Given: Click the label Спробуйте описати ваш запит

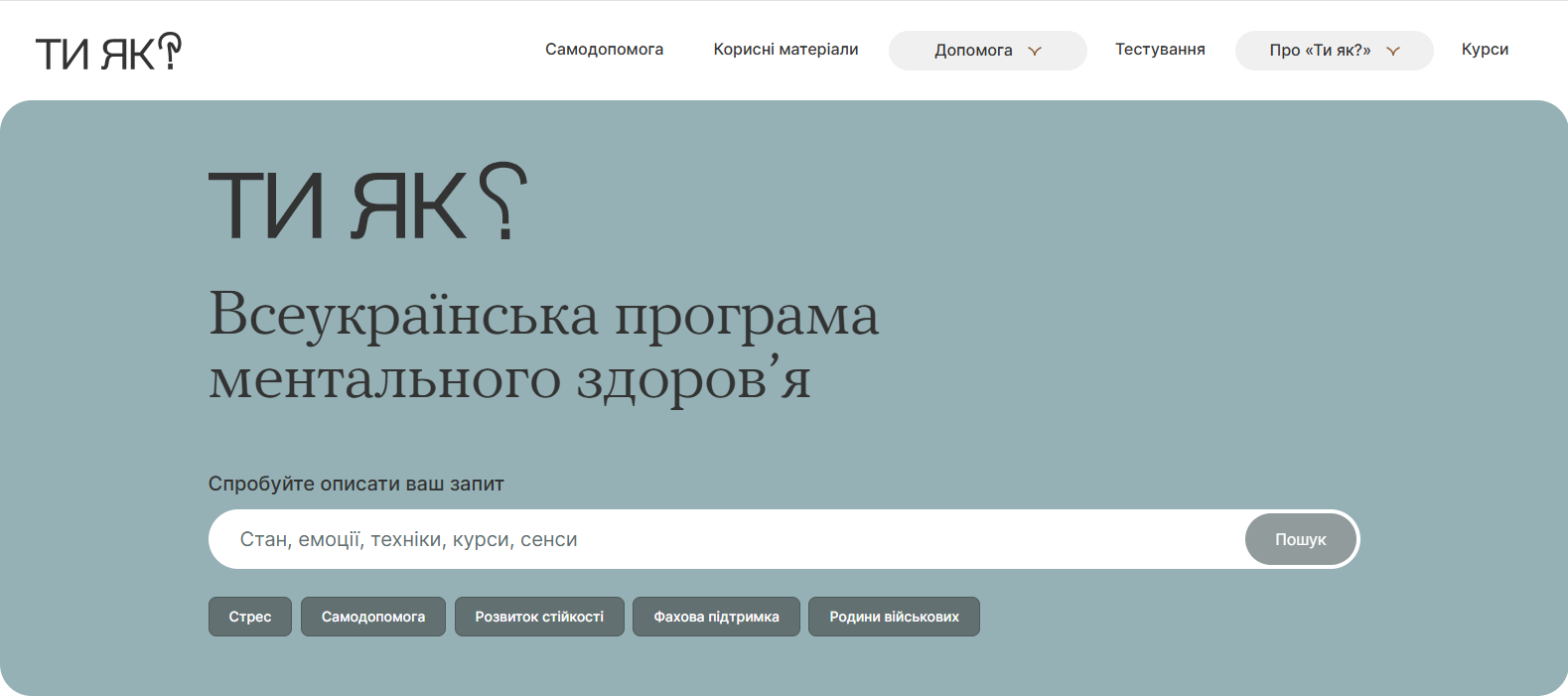Looking at the screenshot, I should (x=356, y=484).
